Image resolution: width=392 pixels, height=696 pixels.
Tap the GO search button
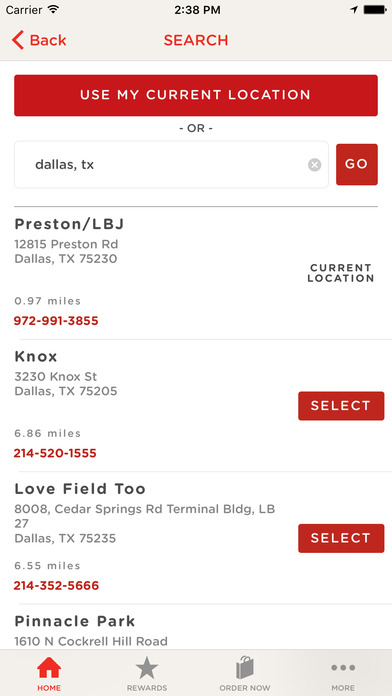click(x=357, y=164)
